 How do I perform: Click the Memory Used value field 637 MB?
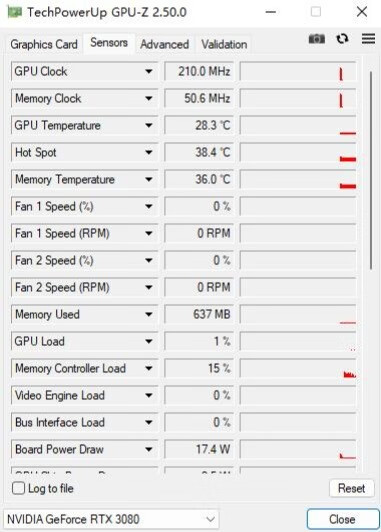coord(199,315)
